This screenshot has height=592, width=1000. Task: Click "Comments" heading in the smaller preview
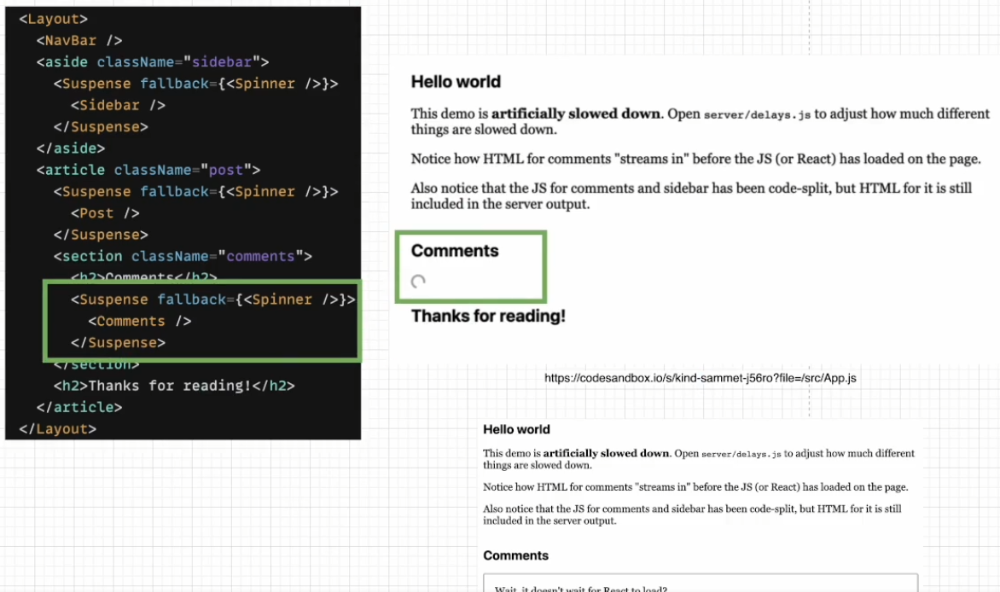pyautogui.click(x=516, y=556)
